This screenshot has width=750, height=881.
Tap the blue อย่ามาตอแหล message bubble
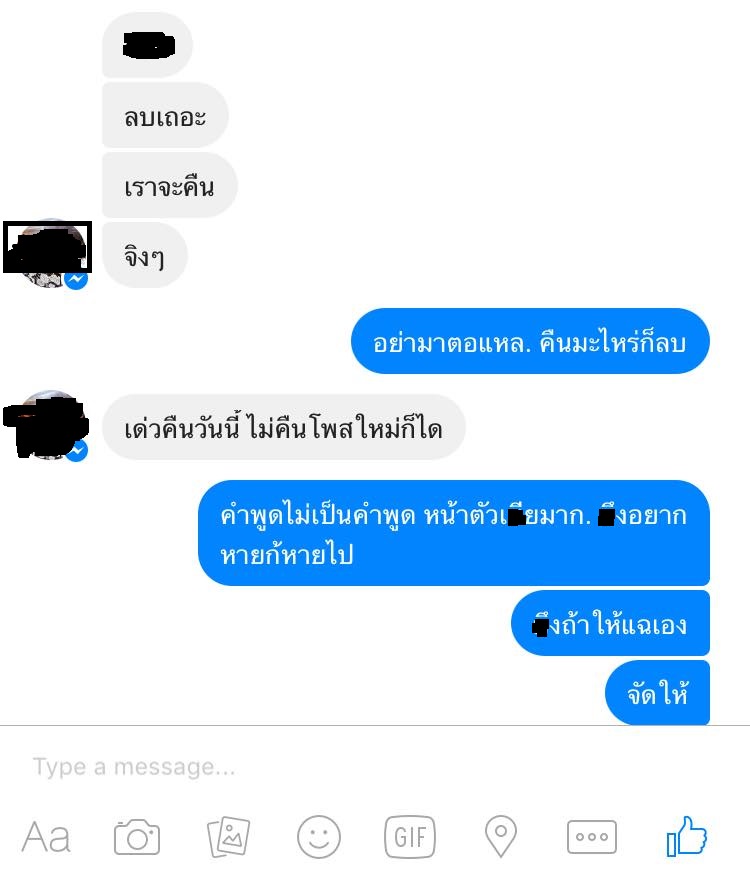[x=530, y=341]
